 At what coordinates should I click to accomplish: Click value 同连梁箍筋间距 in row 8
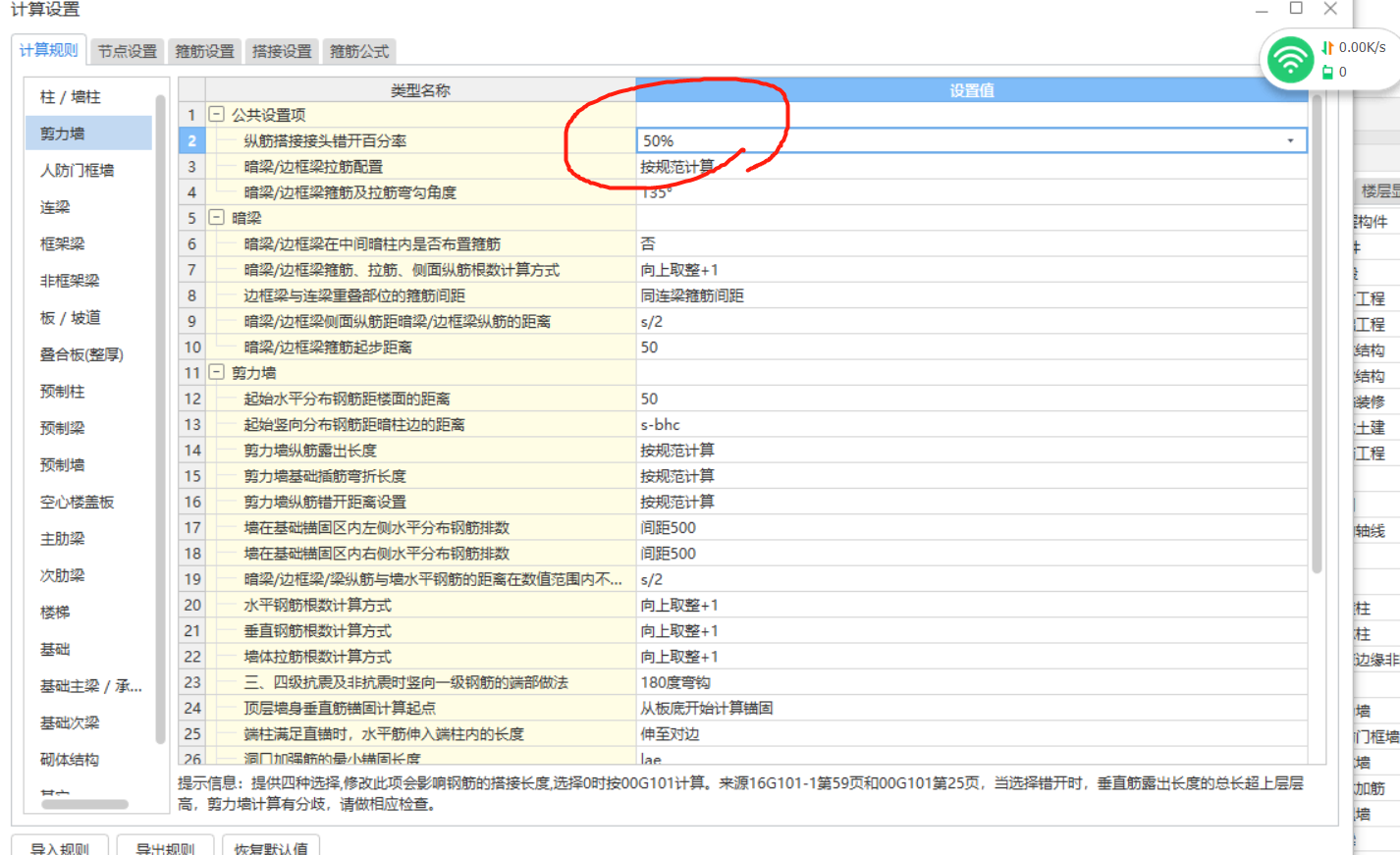coord(692,295)
